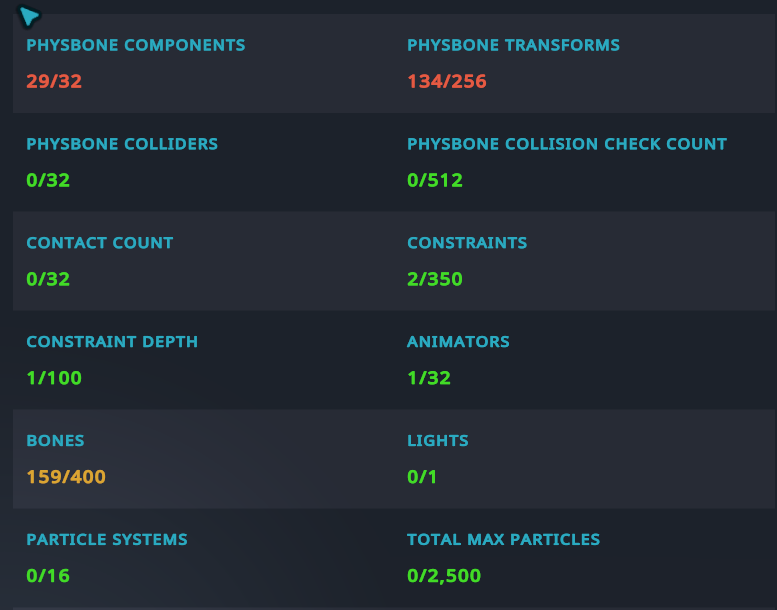777x610 pixels.
Task: Select the PhysBone Collision Check Count label
Action: coord(567,144)
